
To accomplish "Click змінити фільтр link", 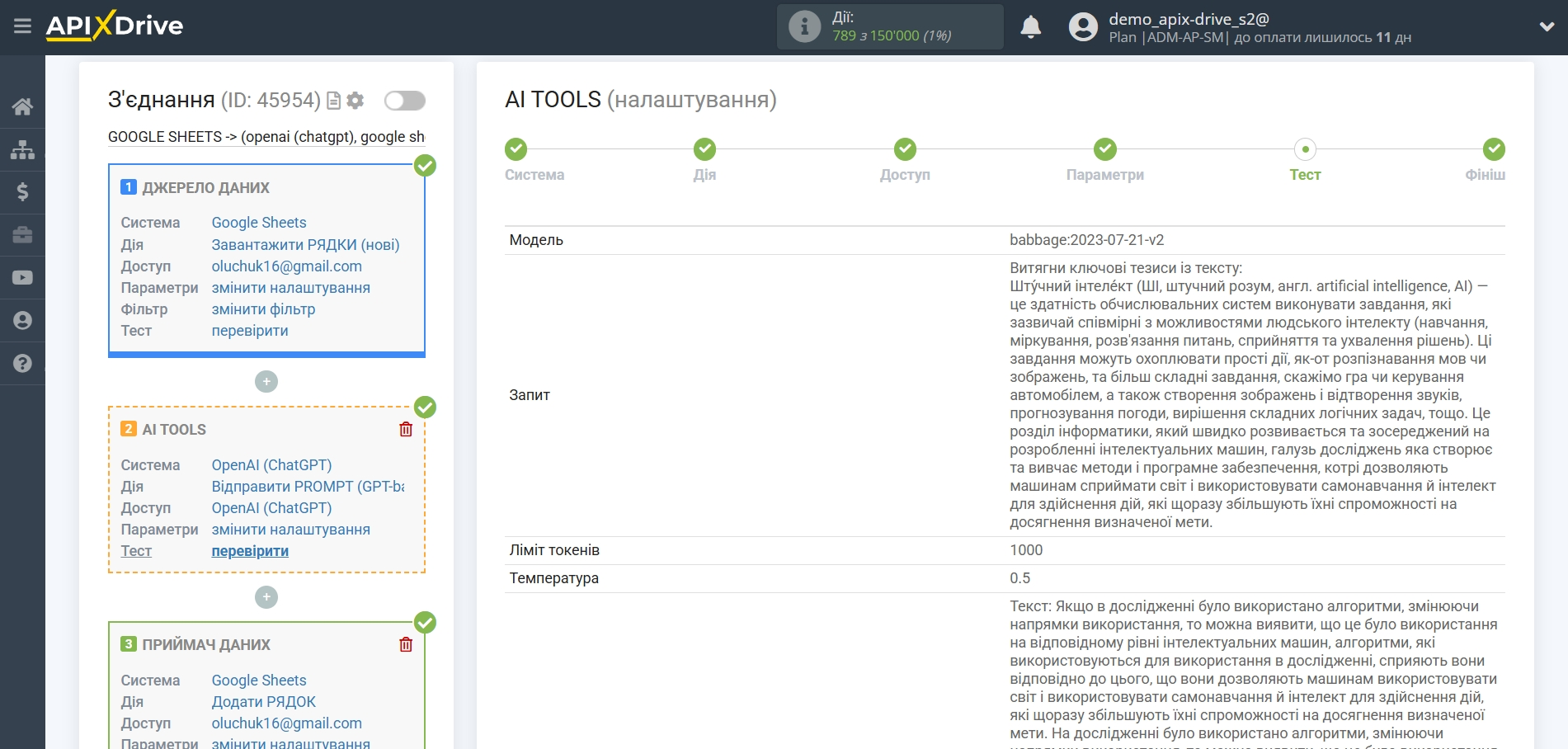I will (x=263, y=309).
